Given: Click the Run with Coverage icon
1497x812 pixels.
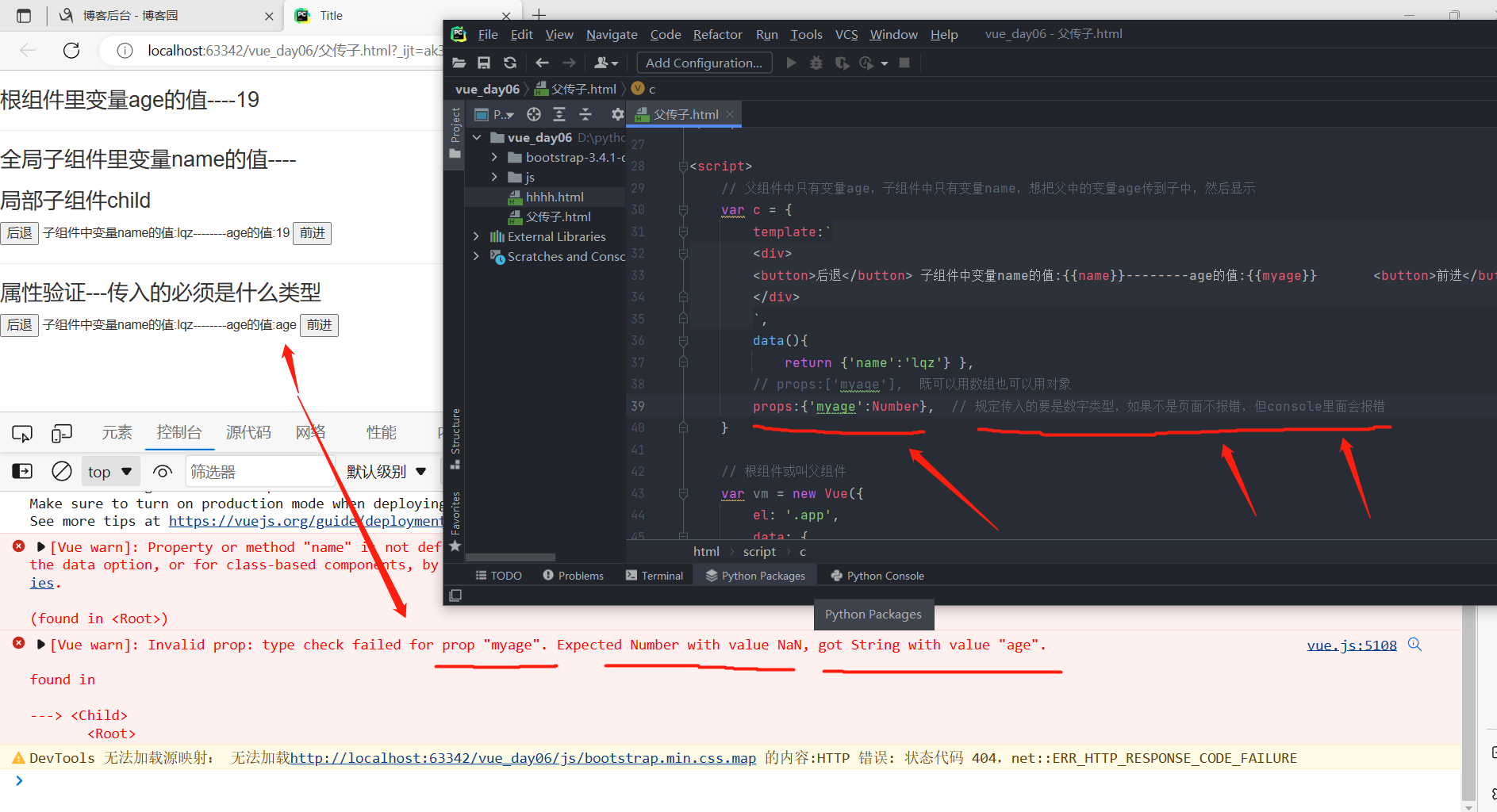Looking at the screenshot, I should click(842, 63).
